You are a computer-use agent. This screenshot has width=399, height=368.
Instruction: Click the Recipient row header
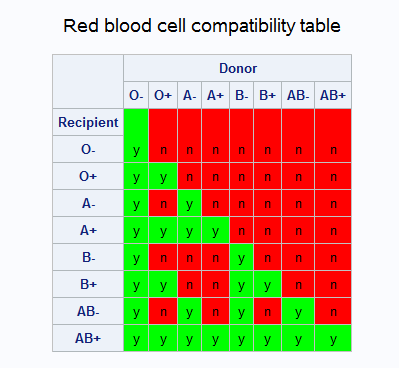click(x=88, y=122)
